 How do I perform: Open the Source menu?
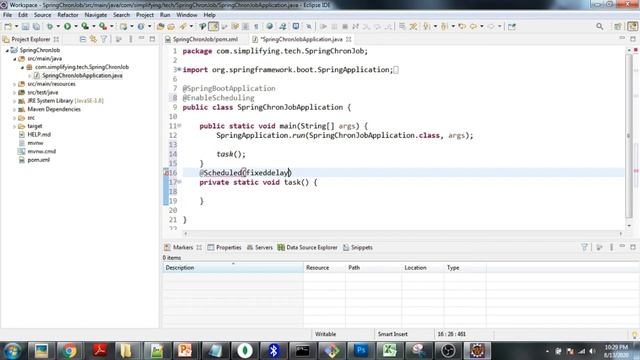pyautogui.click(x=42, y=15)
